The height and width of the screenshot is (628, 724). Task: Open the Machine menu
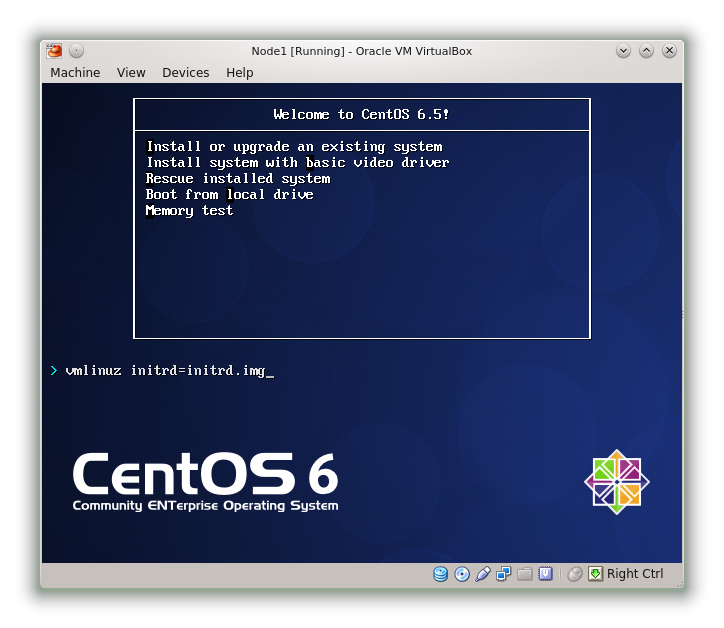[x=75, y=72]
